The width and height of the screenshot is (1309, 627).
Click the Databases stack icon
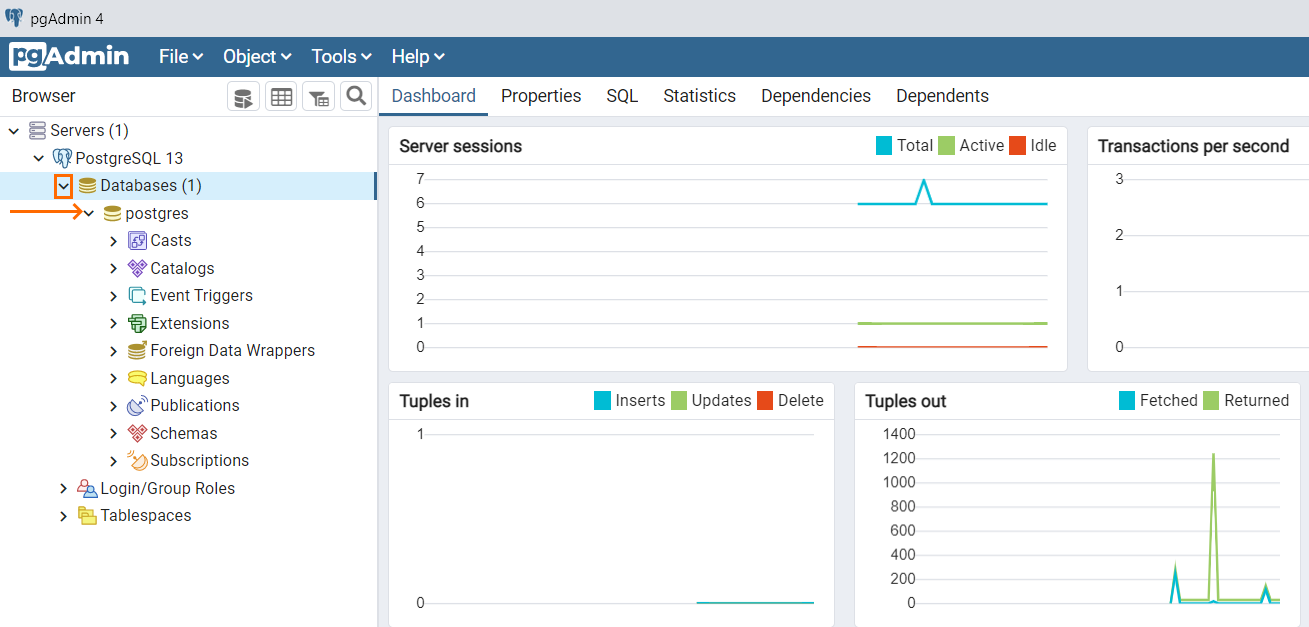[88, 186]
